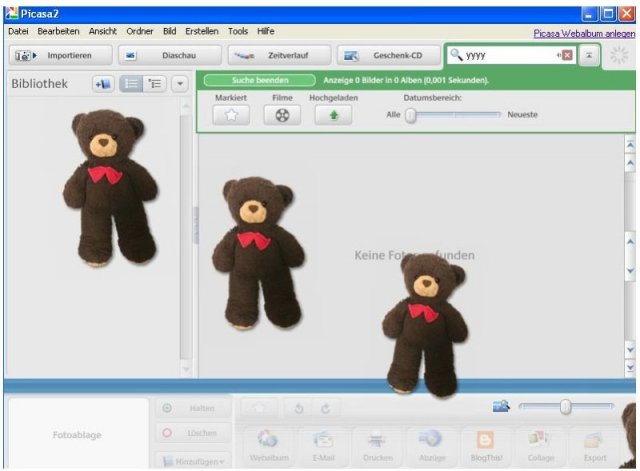The width and height of the screenshot is (640, 471).
Task: Click the Picasa Webalbum anlegen link
Action: (x=584, y=33)
